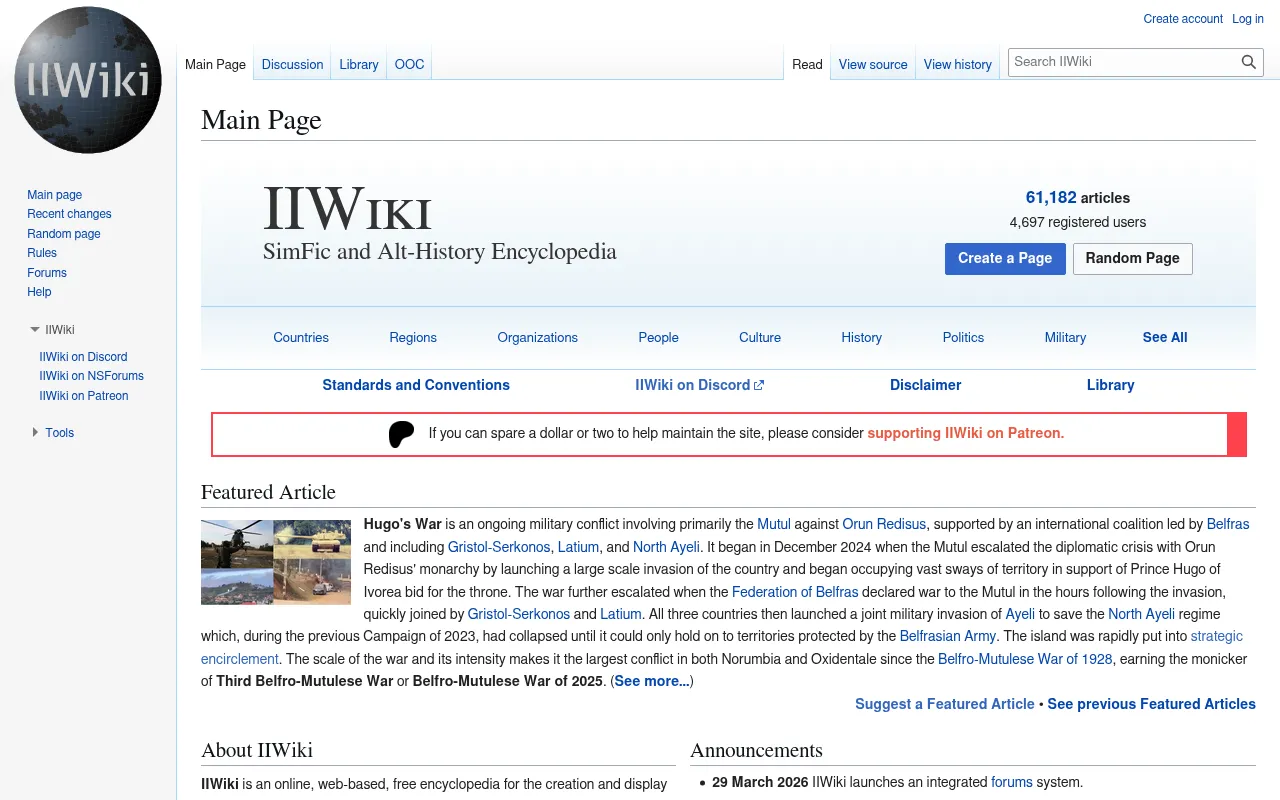Open the Create account link
Viewport: 1280px width, 800px height.
pos(1183,19)
